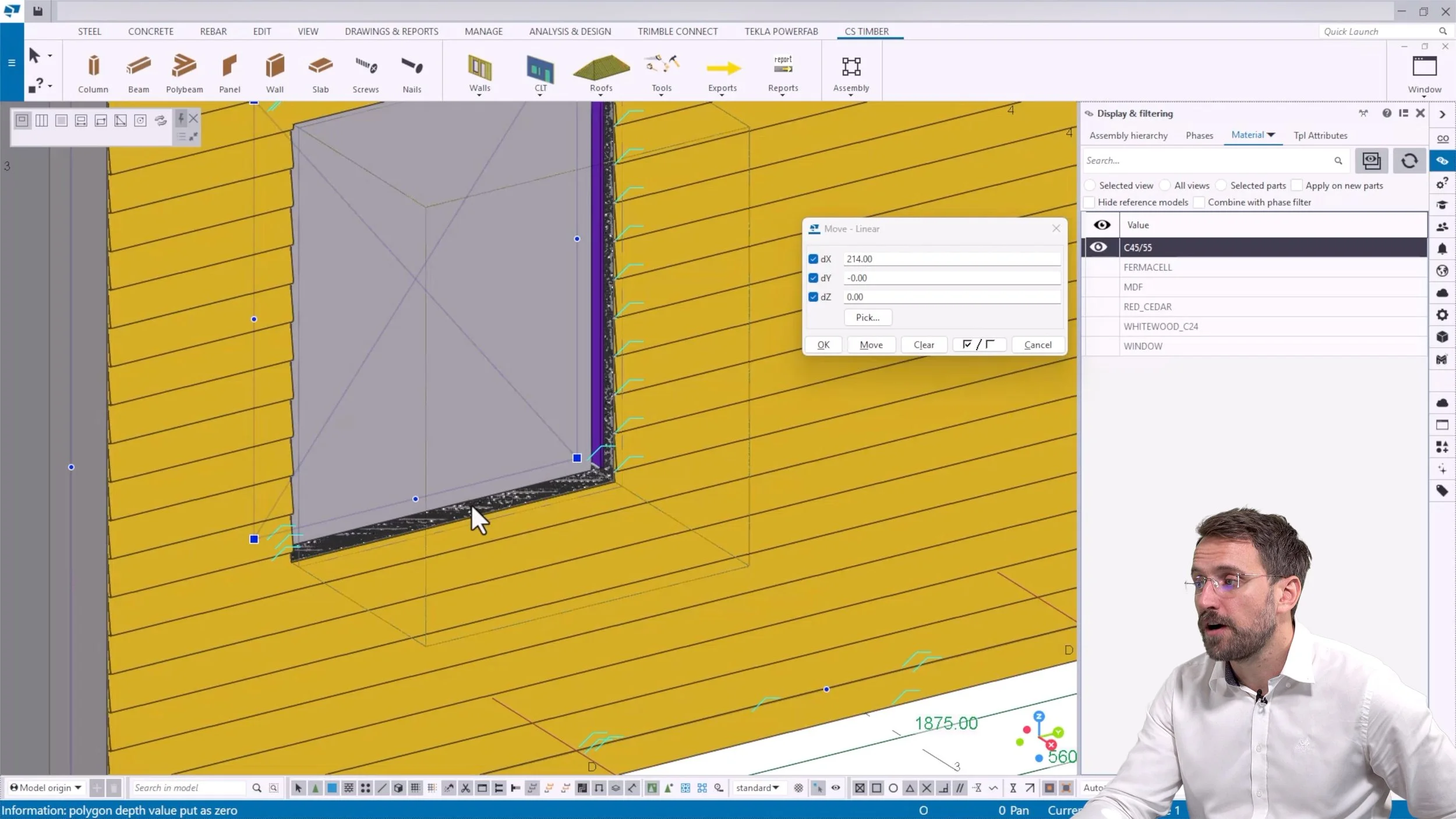
Task: Open the hamburger menu on left edge
Action: pos(11,62)
